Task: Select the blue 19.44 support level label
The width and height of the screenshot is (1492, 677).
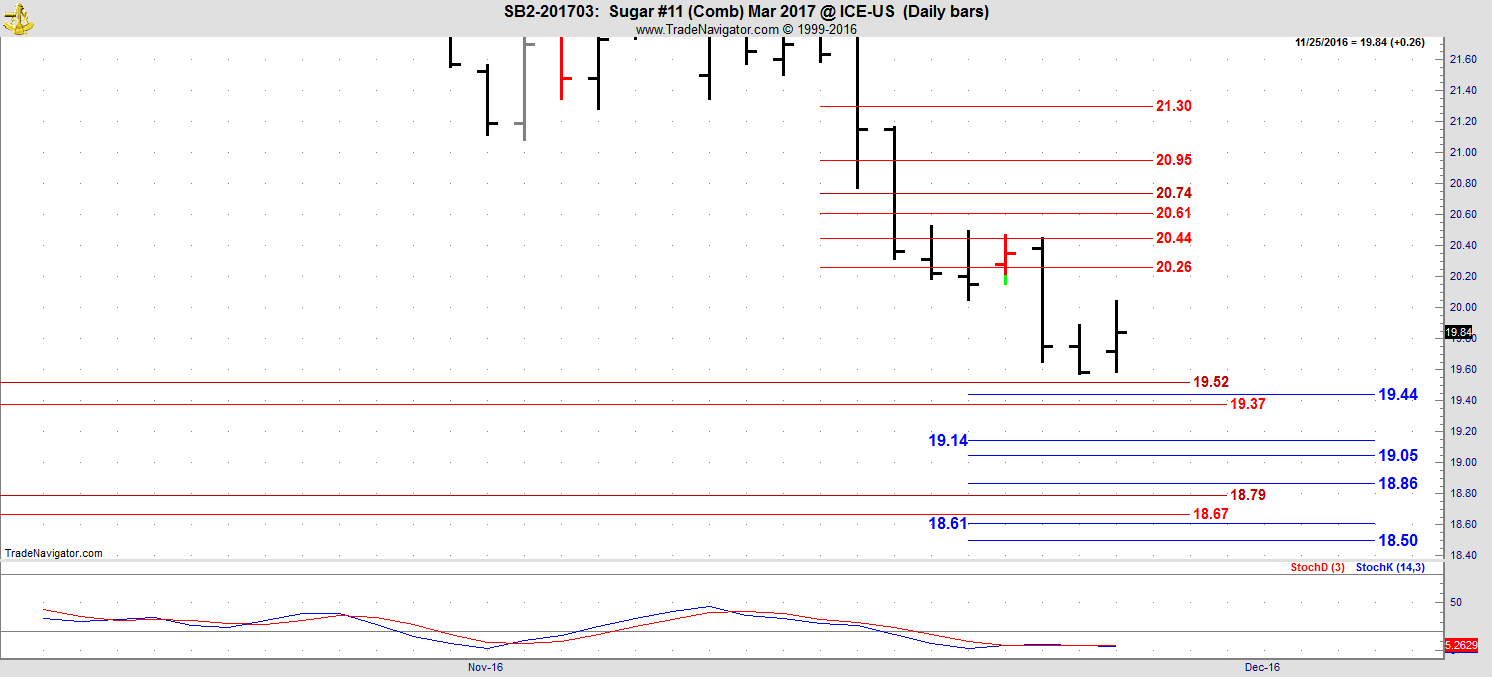Action: [x=1397, y=395]
